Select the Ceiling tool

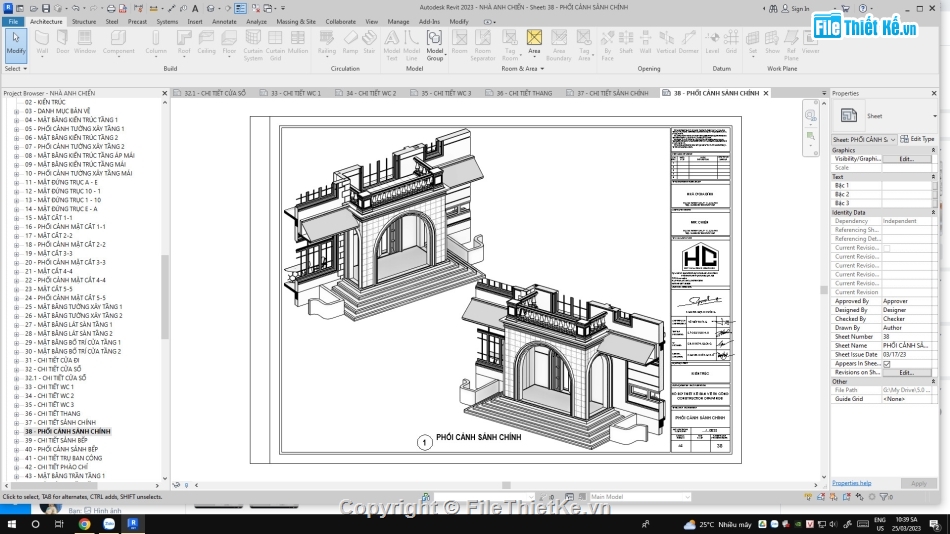point(206,42)
